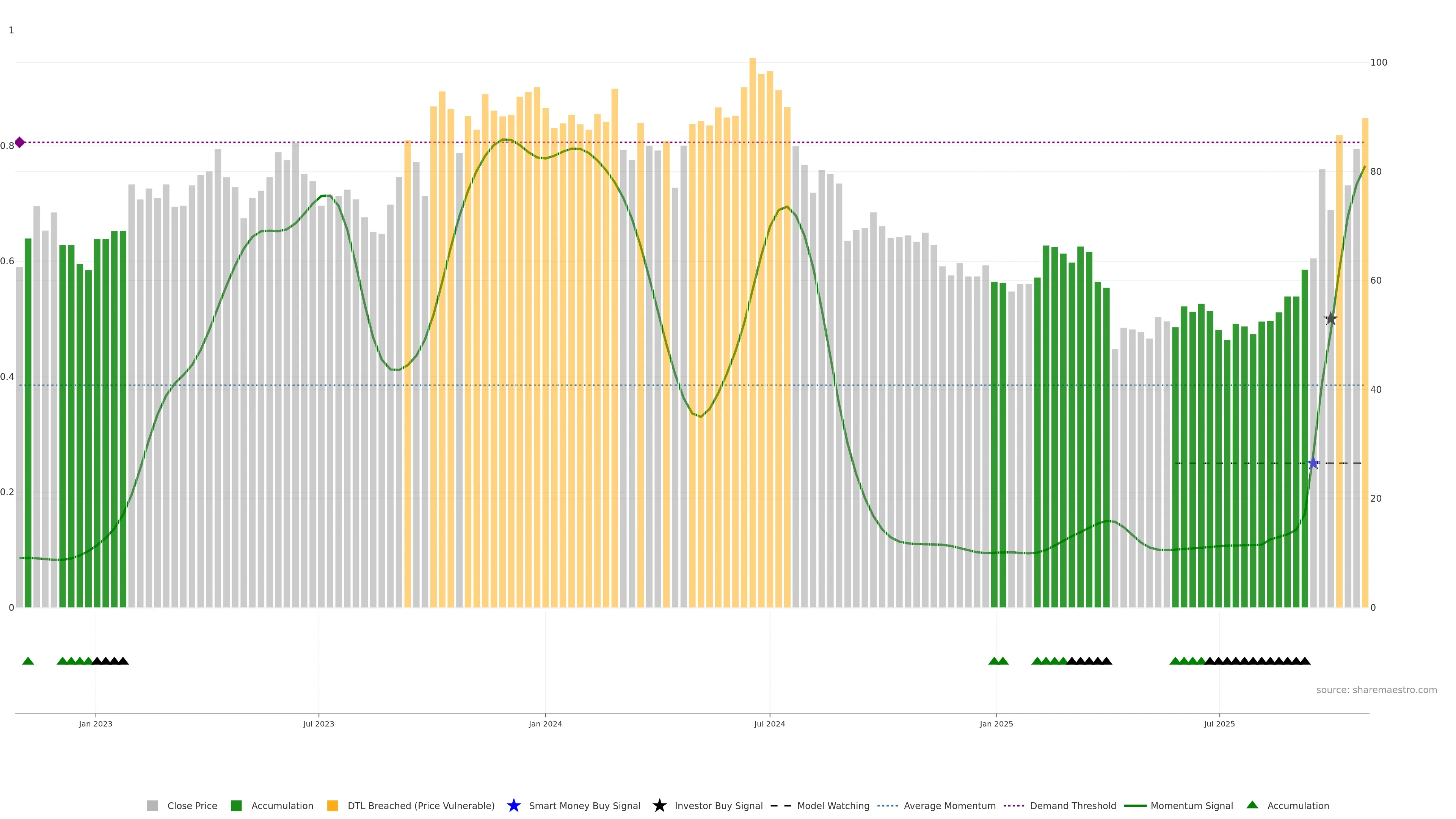Screen dimensions: 1456x819
Task: Click the green triangle Accumulation legend icon
Action: pos(1252,805)
